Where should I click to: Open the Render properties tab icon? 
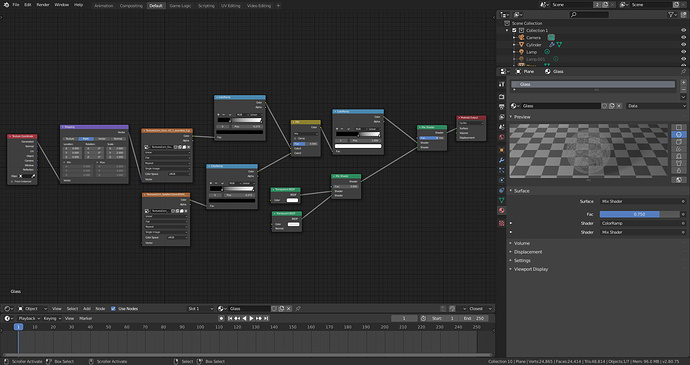pyautogui.click(x=501, y=96)
